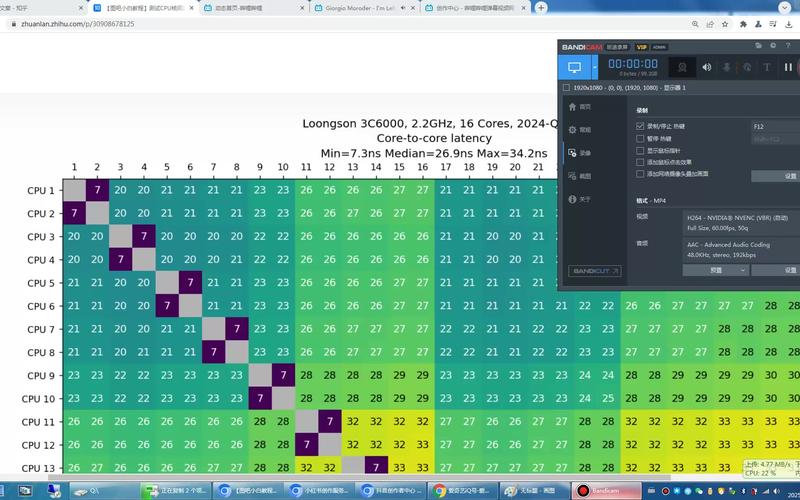Enable the pause hotkey checkbox

640,139
